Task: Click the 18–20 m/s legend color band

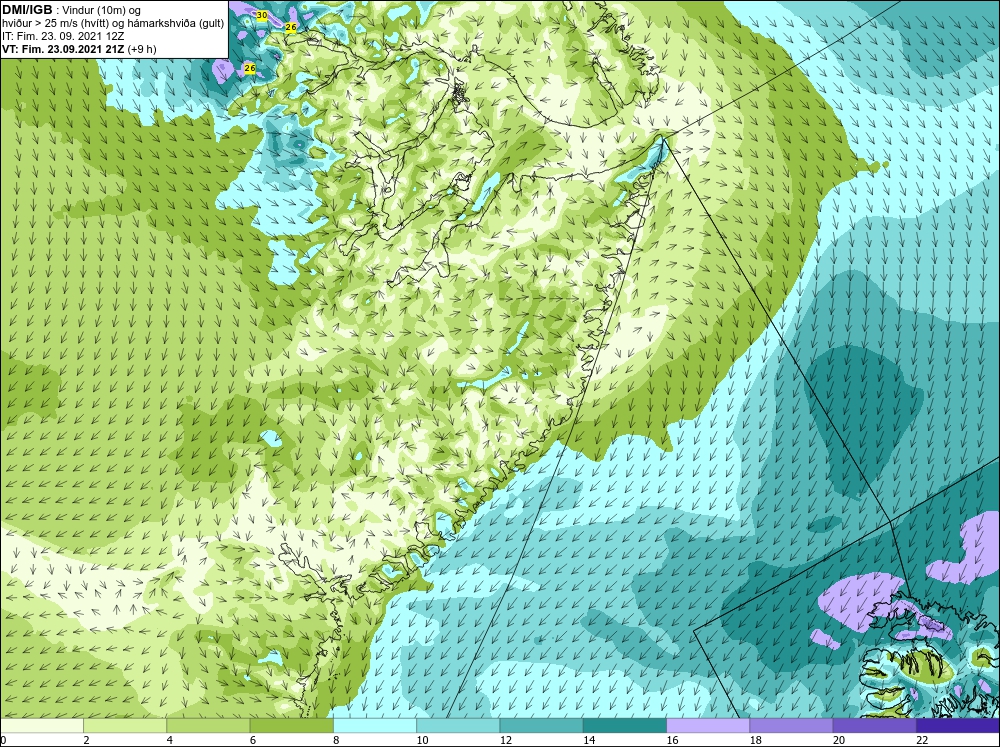Action: (x=791, y=726)
